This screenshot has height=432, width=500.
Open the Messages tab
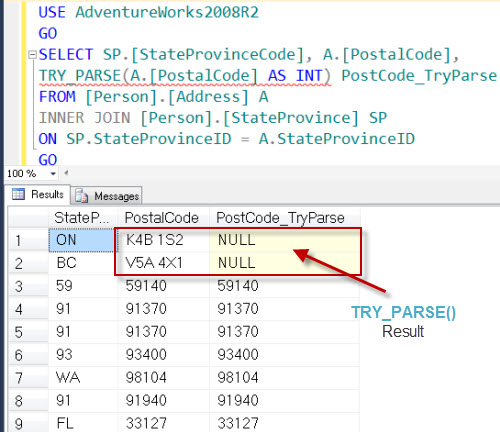coord(107,196)
